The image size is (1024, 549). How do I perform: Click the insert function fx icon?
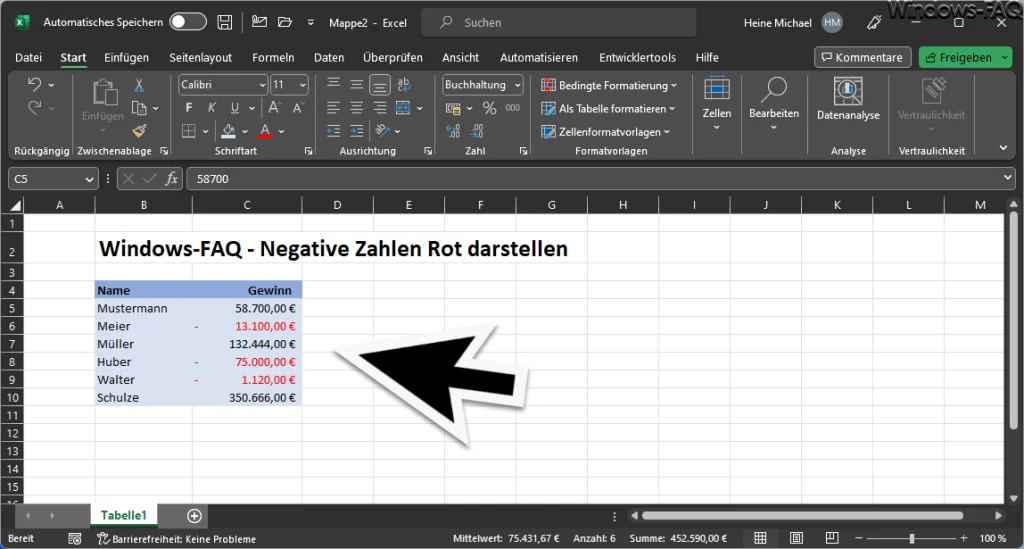click(172, 179)
